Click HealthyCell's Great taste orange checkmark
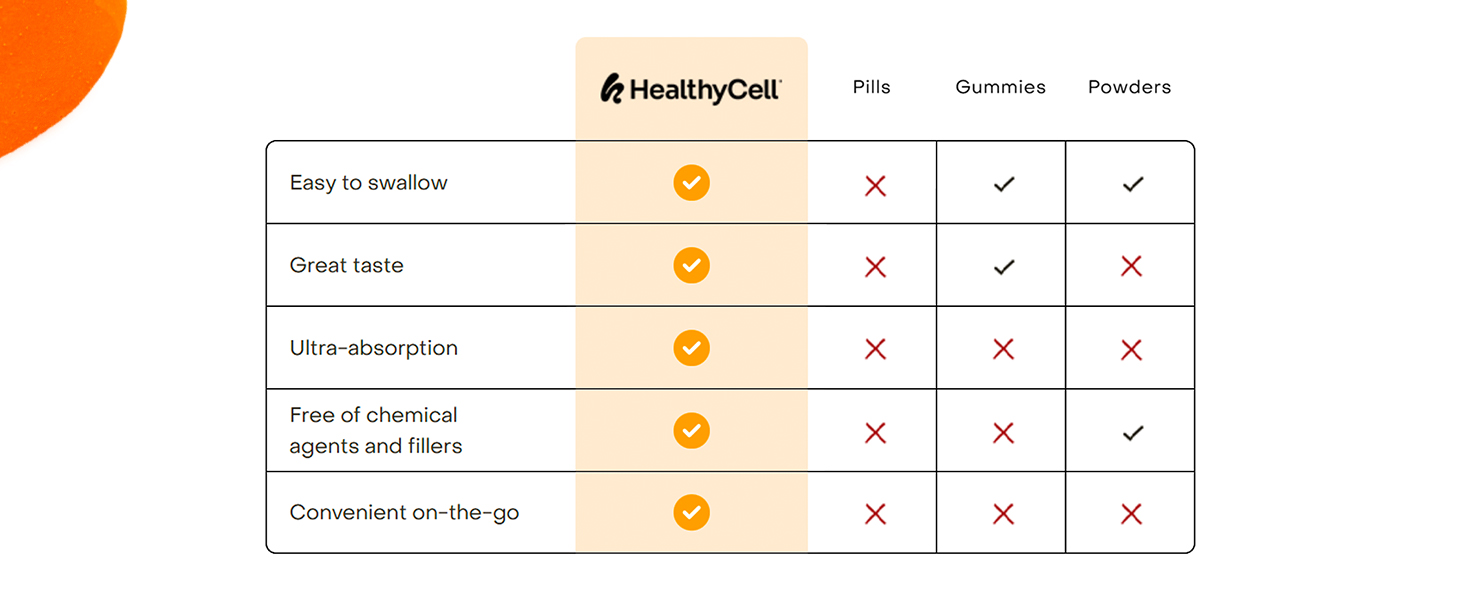 [x=691, y=266]
